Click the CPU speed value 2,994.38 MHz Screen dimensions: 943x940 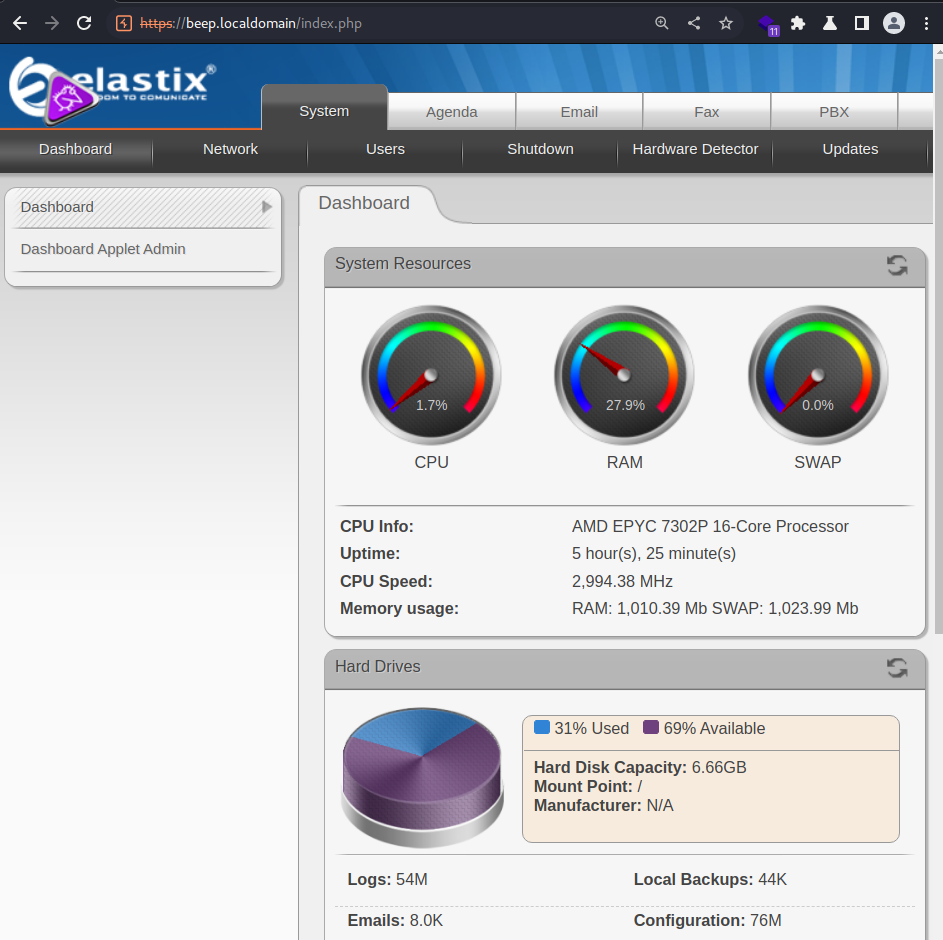coord(622,581)
